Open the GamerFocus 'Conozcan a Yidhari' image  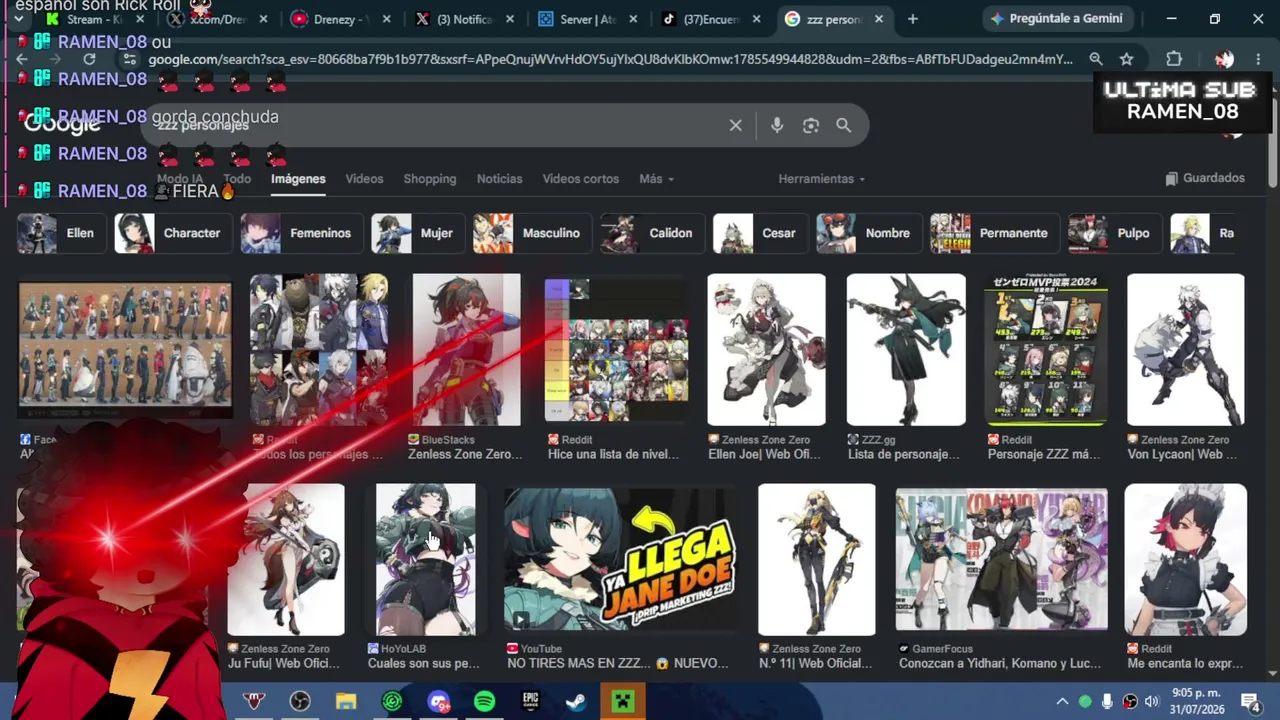point(1001,560)
